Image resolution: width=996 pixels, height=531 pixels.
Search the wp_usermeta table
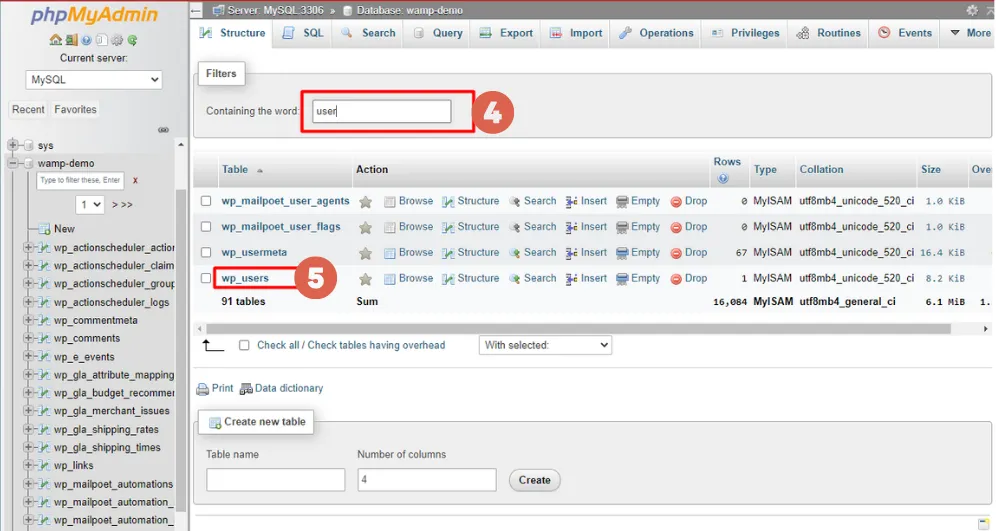[x=532, y=252]
